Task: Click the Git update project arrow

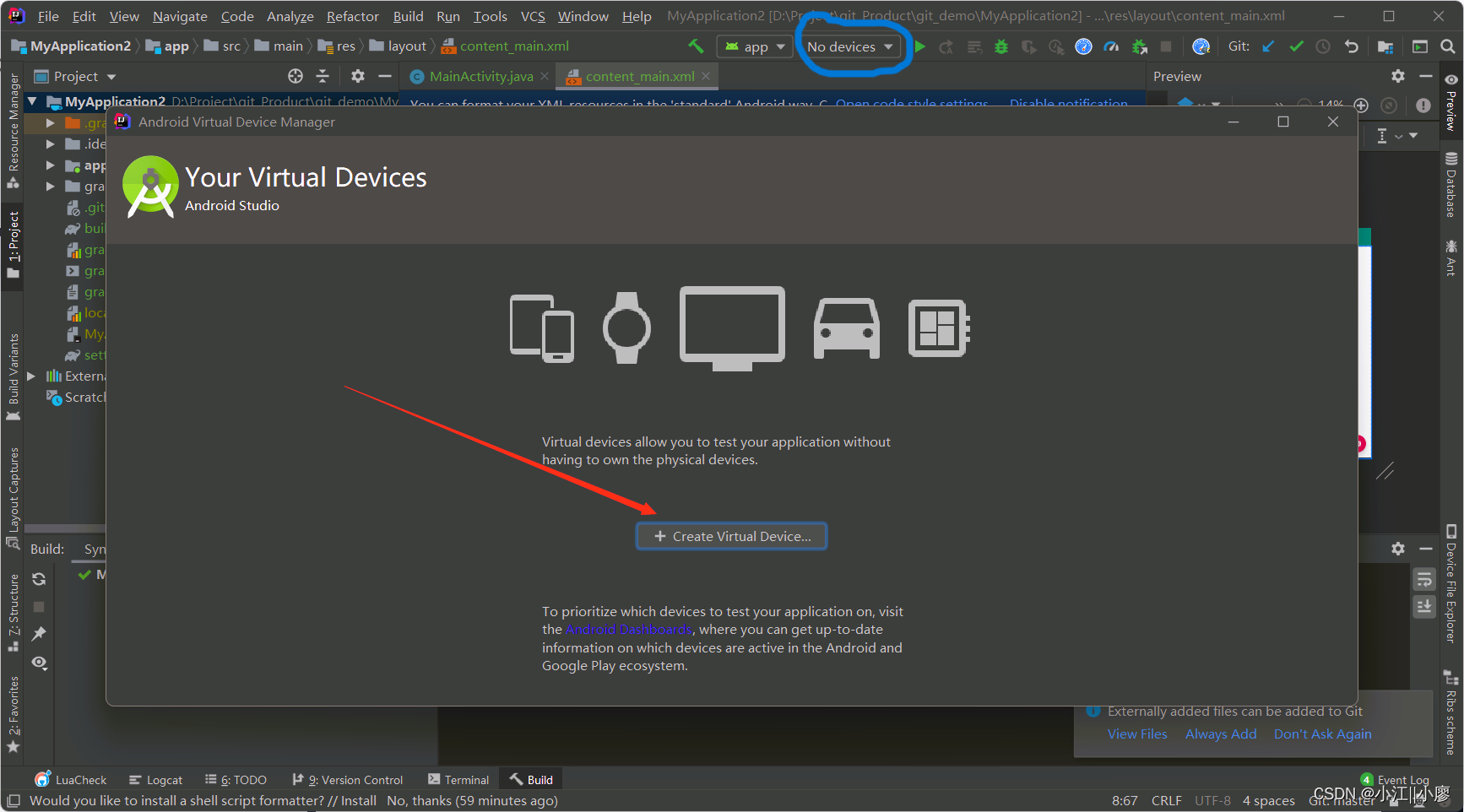Action: point(1268,46)
